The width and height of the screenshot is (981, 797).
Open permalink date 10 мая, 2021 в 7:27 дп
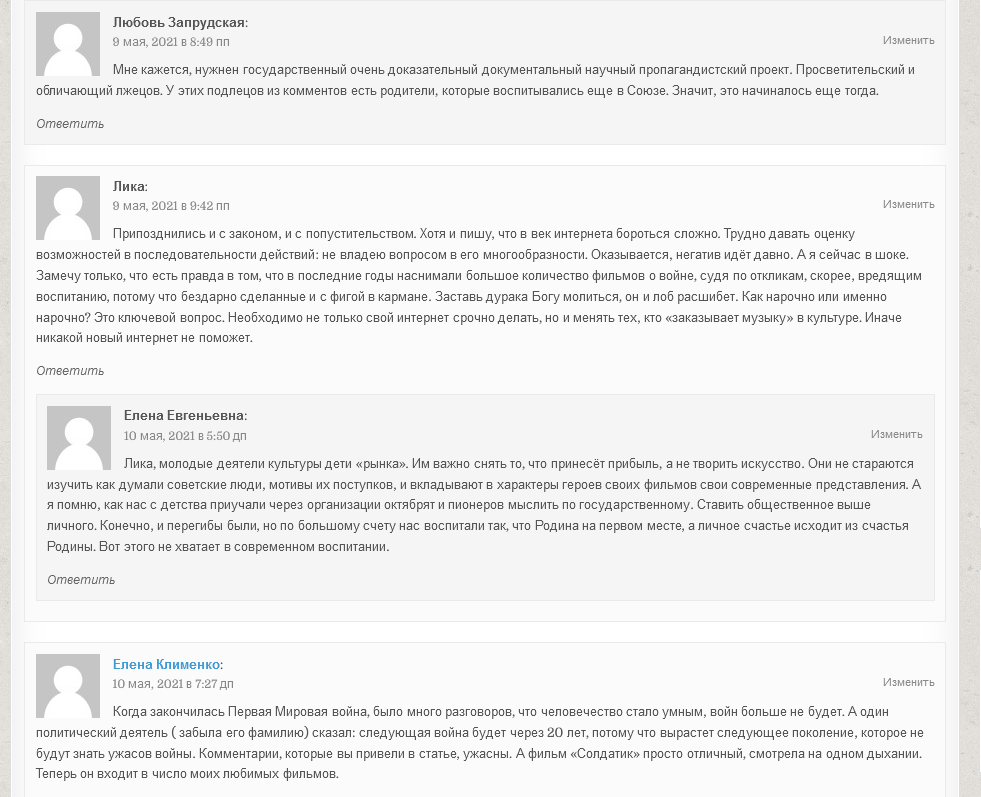(173, 684)
